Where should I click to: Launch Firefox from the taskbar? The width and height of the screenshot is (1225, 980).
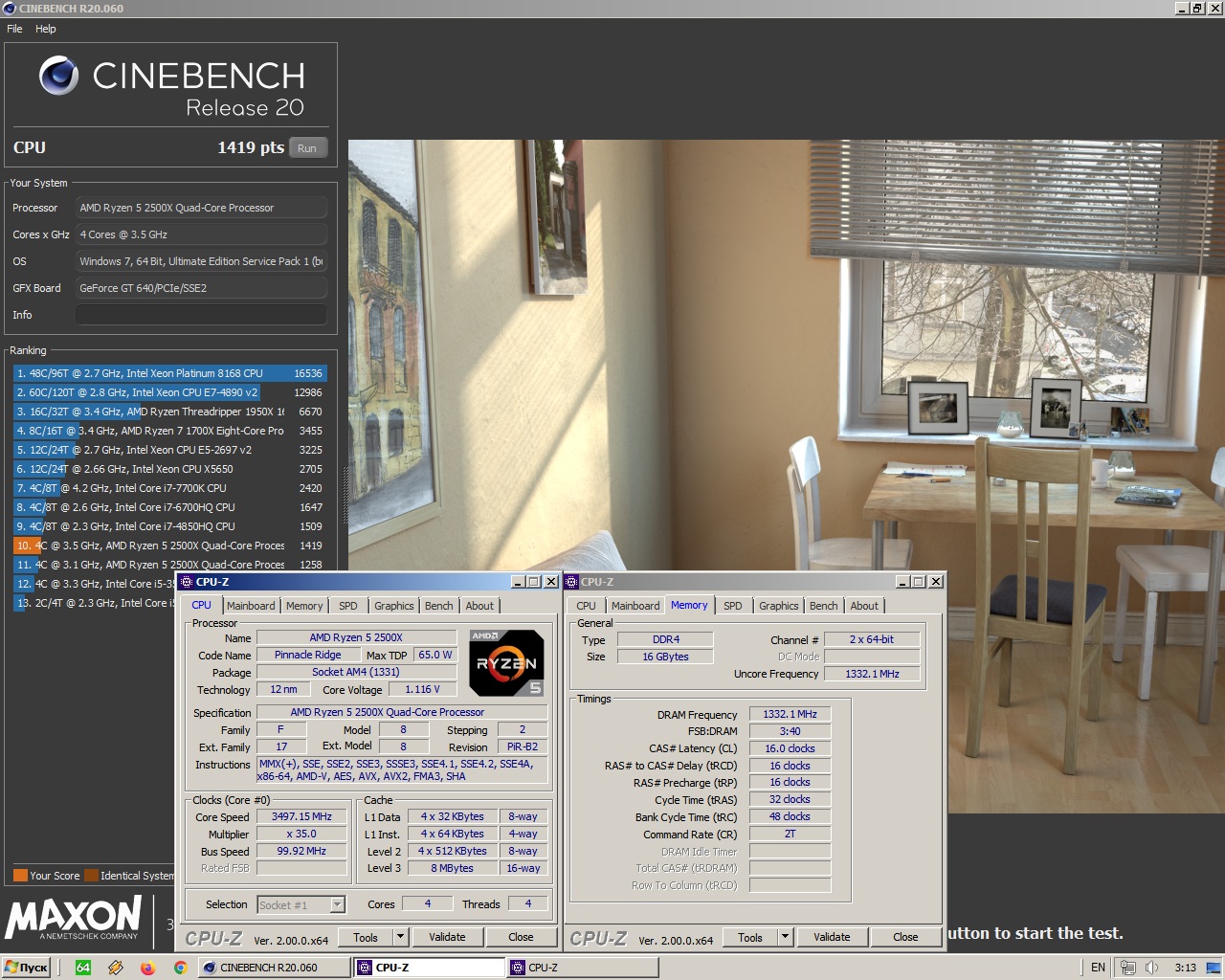(147, 968)
